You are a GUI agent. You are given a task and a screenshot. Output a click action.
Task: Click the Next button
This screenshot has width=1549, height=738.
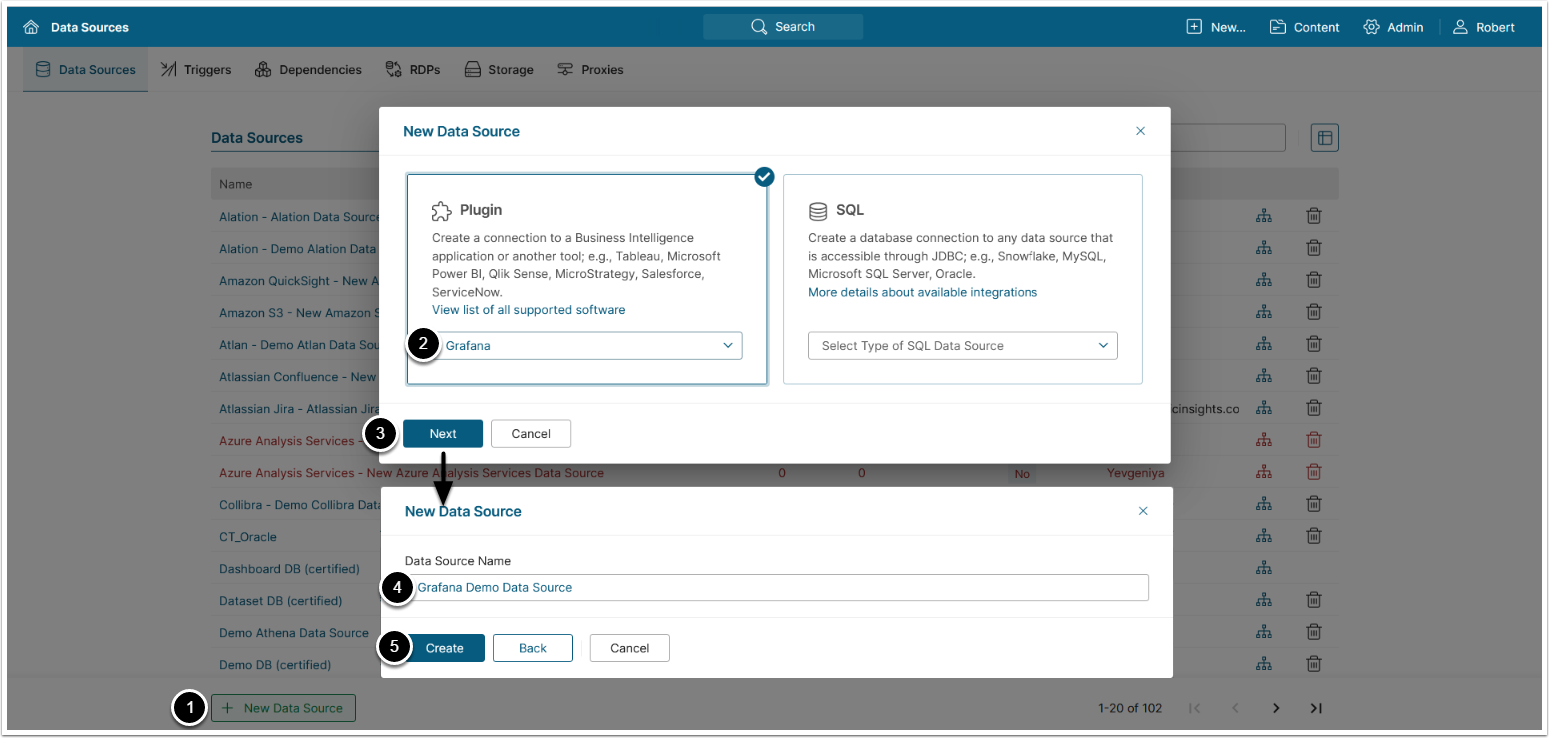443,434
